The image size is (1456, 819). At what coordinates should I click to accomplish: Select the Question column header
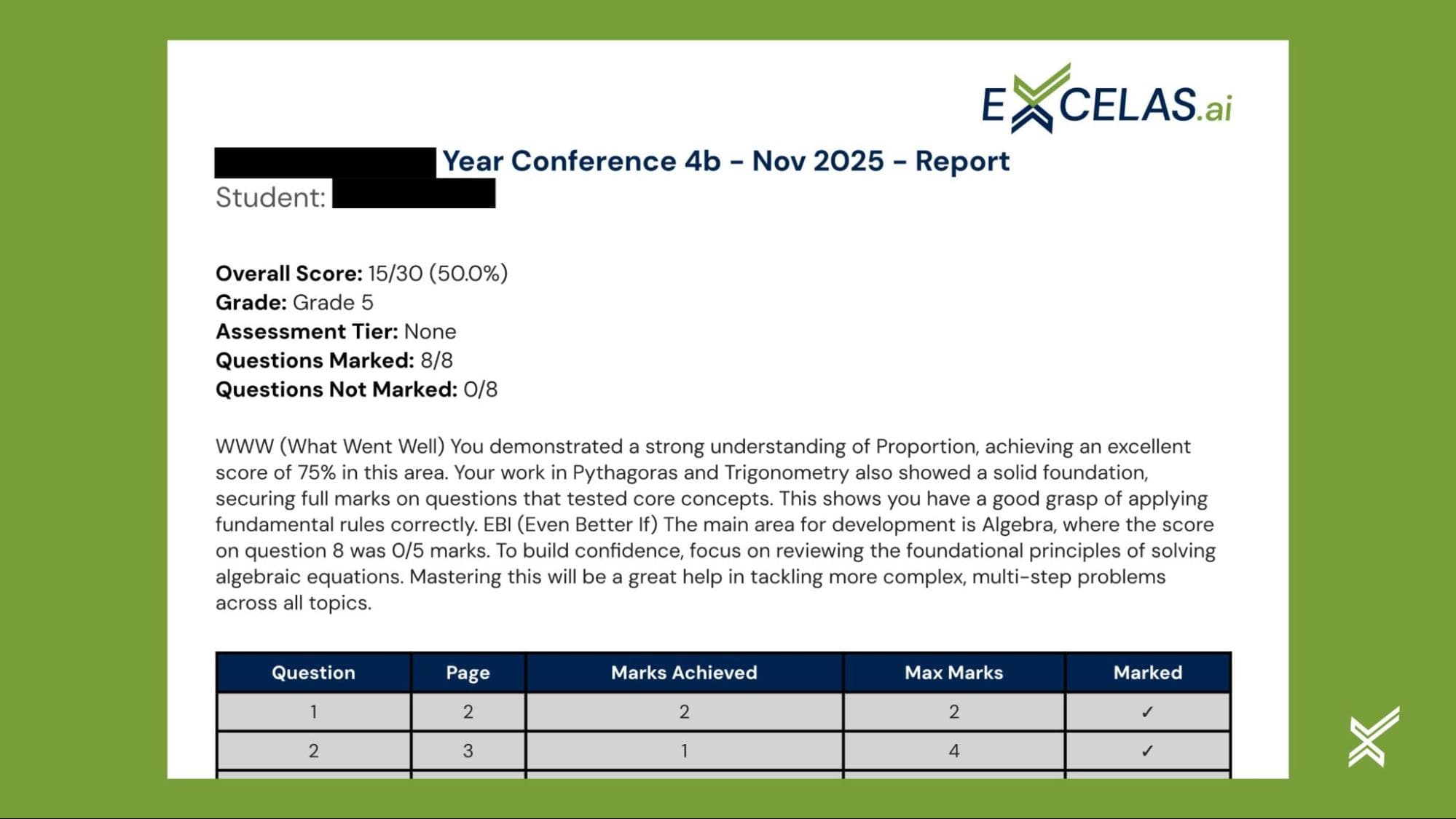pos(313,673)
